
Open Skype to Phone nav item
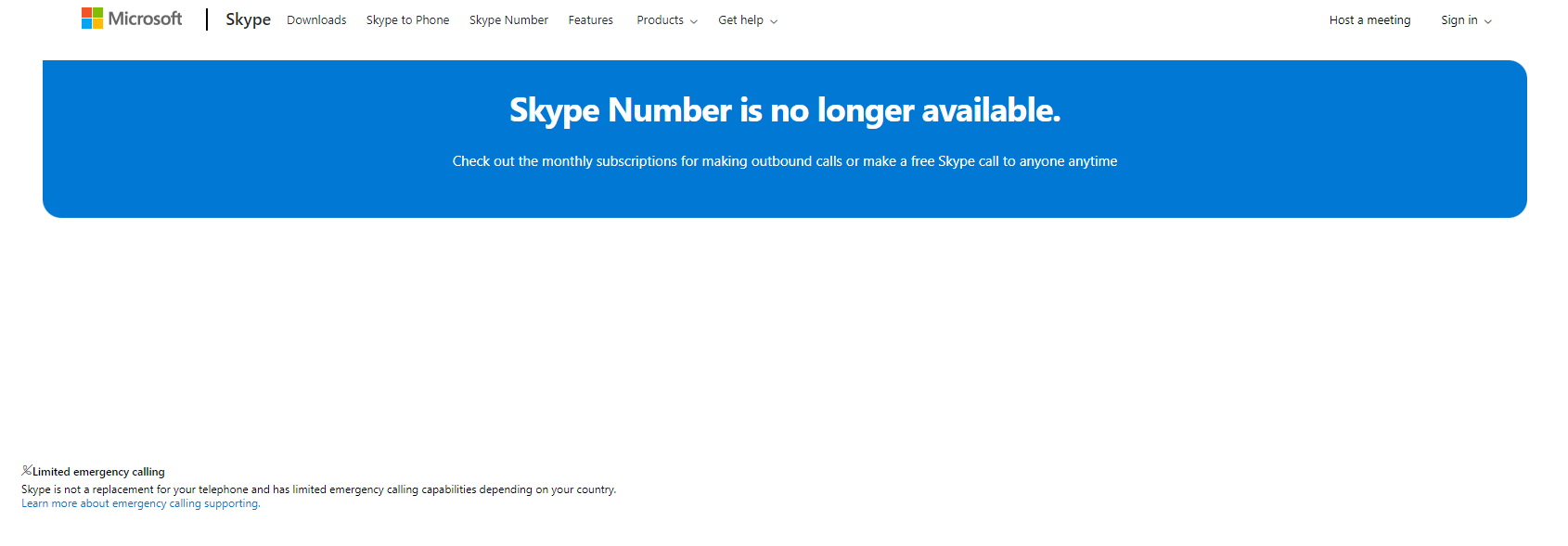coord(407,20)
